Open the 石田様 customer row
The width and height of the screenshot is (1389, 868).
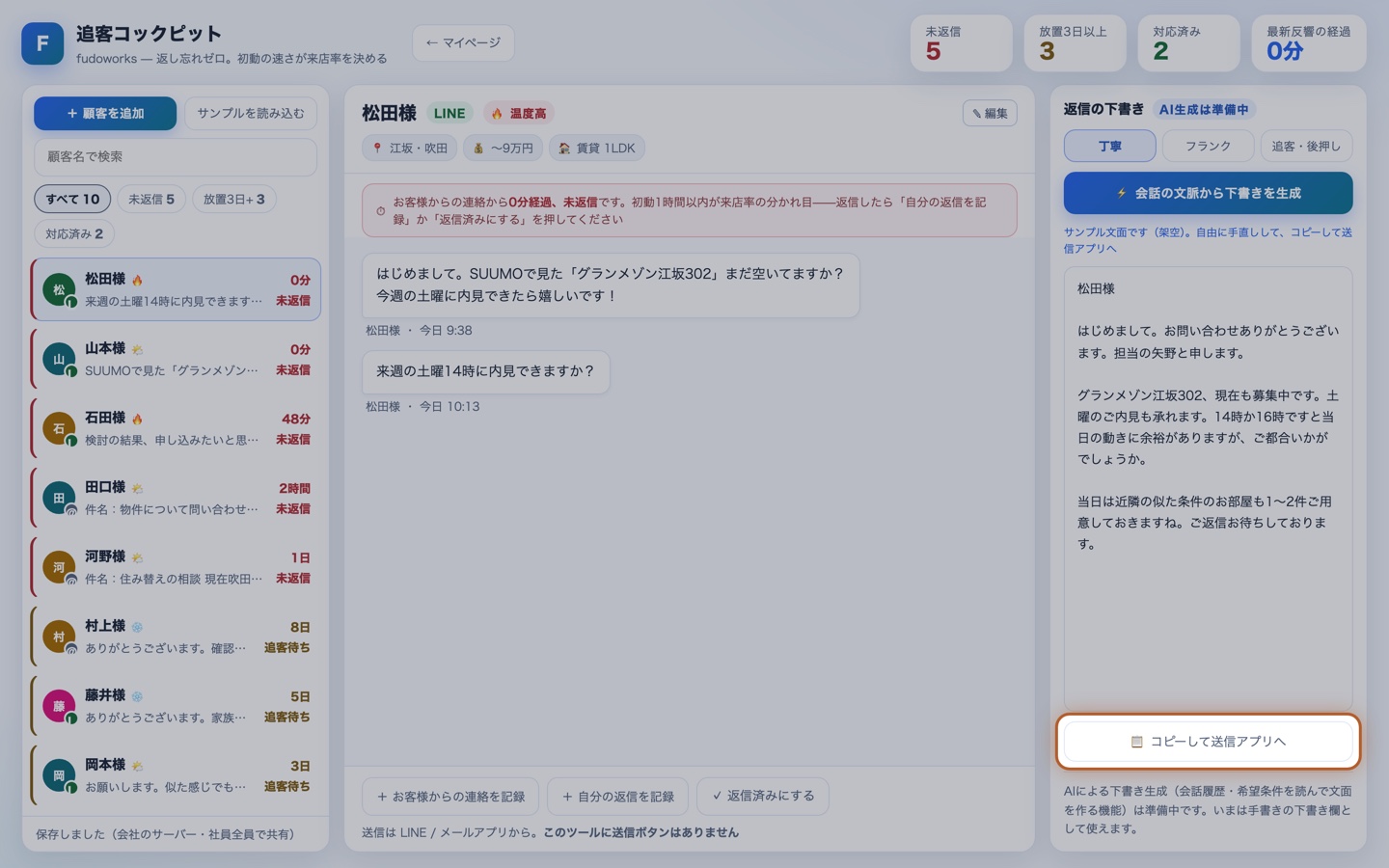pos(176,428)
